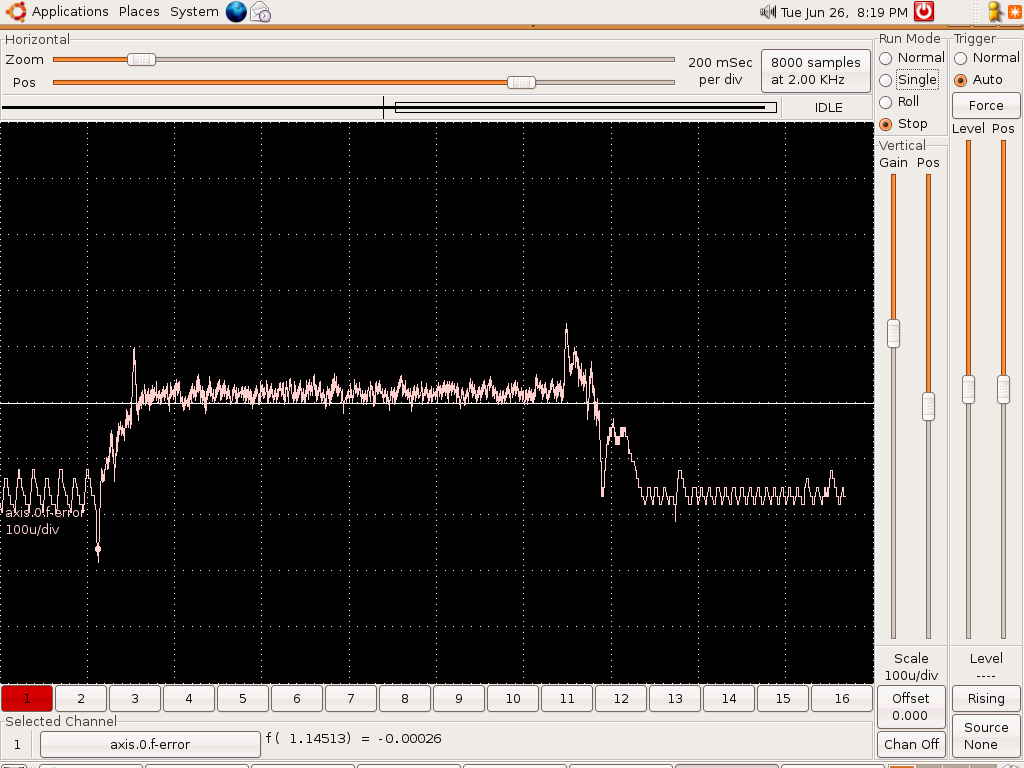The width and height of the screenshot is (1024, 768).
Task: Open the Places menu
Action: [x=139, y=12]
